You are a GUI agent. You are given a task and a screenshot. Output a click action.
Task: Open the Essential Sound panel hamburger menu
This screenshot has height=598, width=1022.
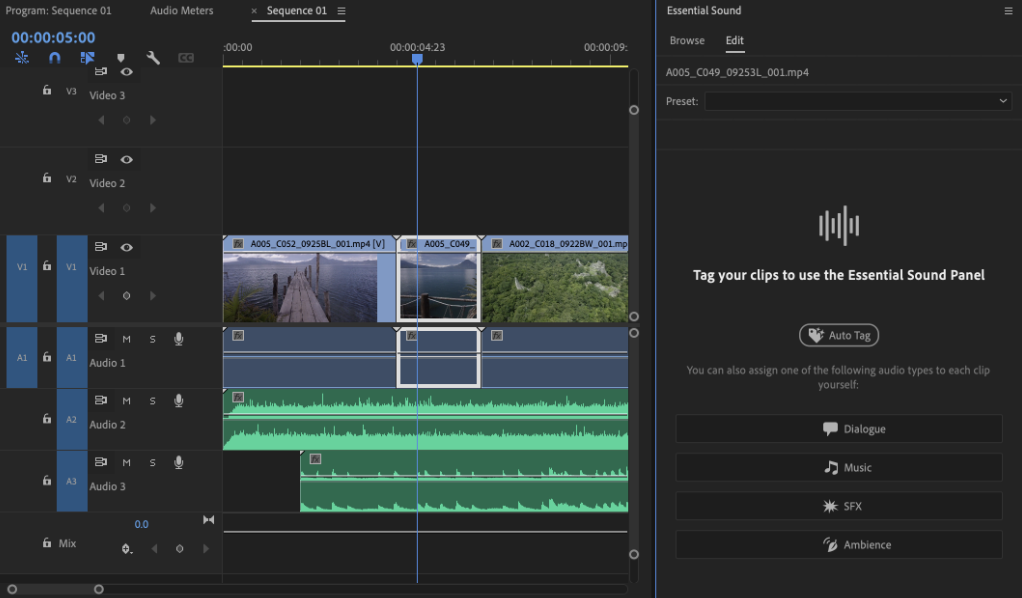1010,10
